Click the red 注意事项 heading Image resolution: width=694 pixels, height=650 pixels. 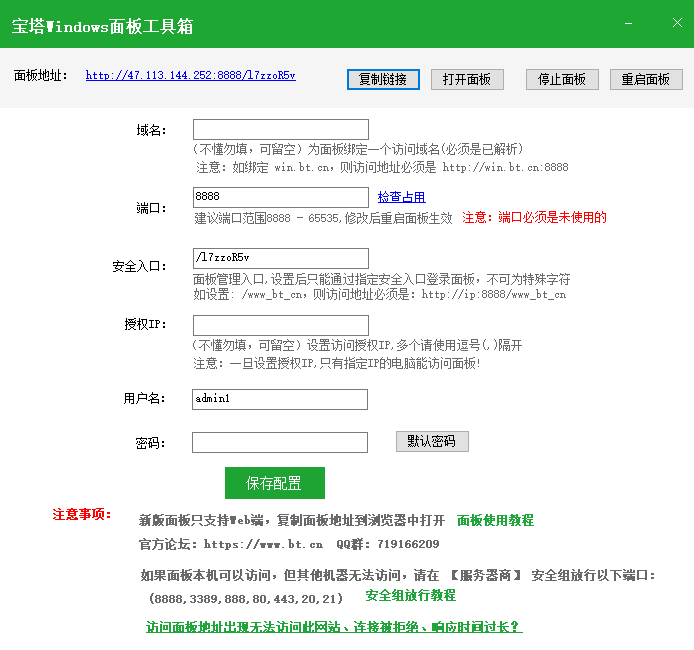point(81,514)
